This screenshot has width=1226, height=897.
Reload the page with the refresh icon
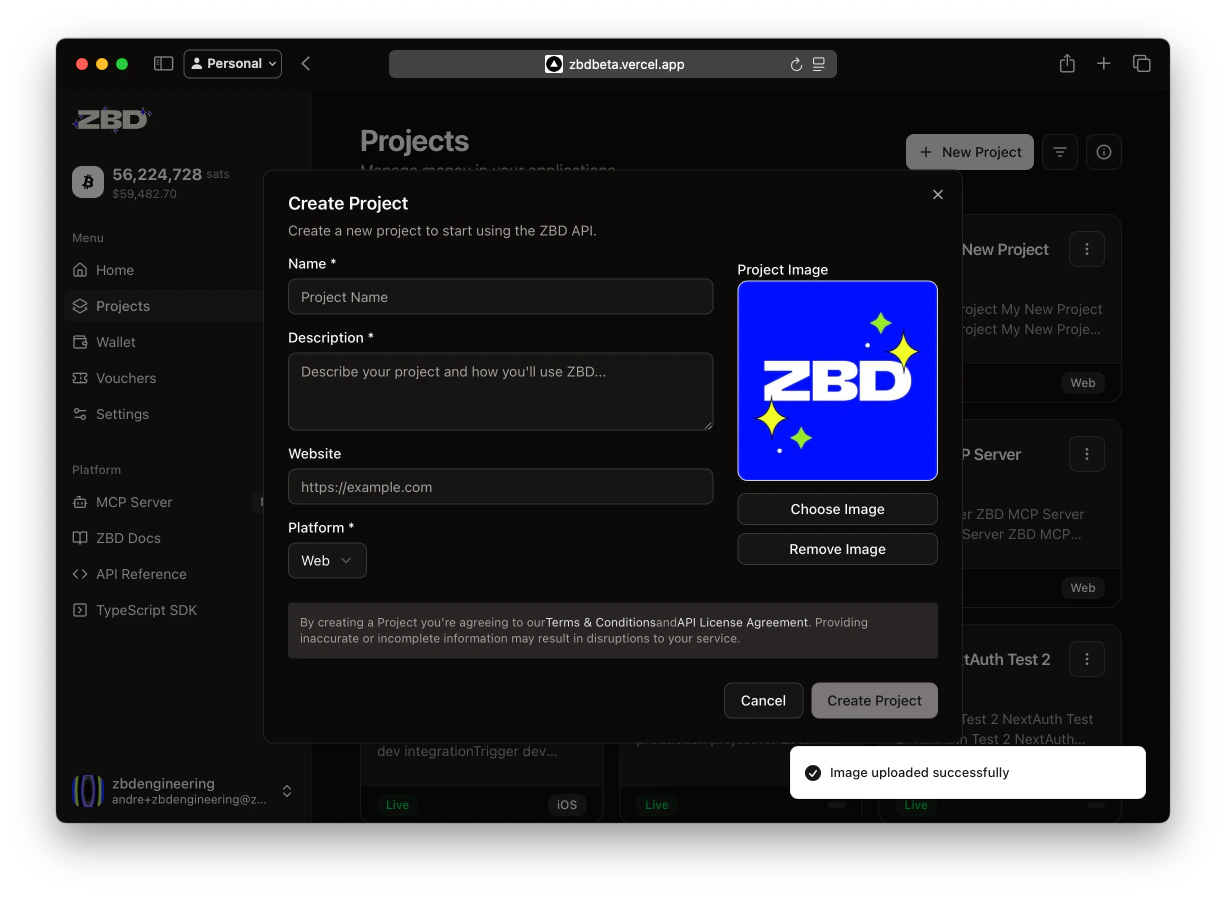(x=796, y=64)
